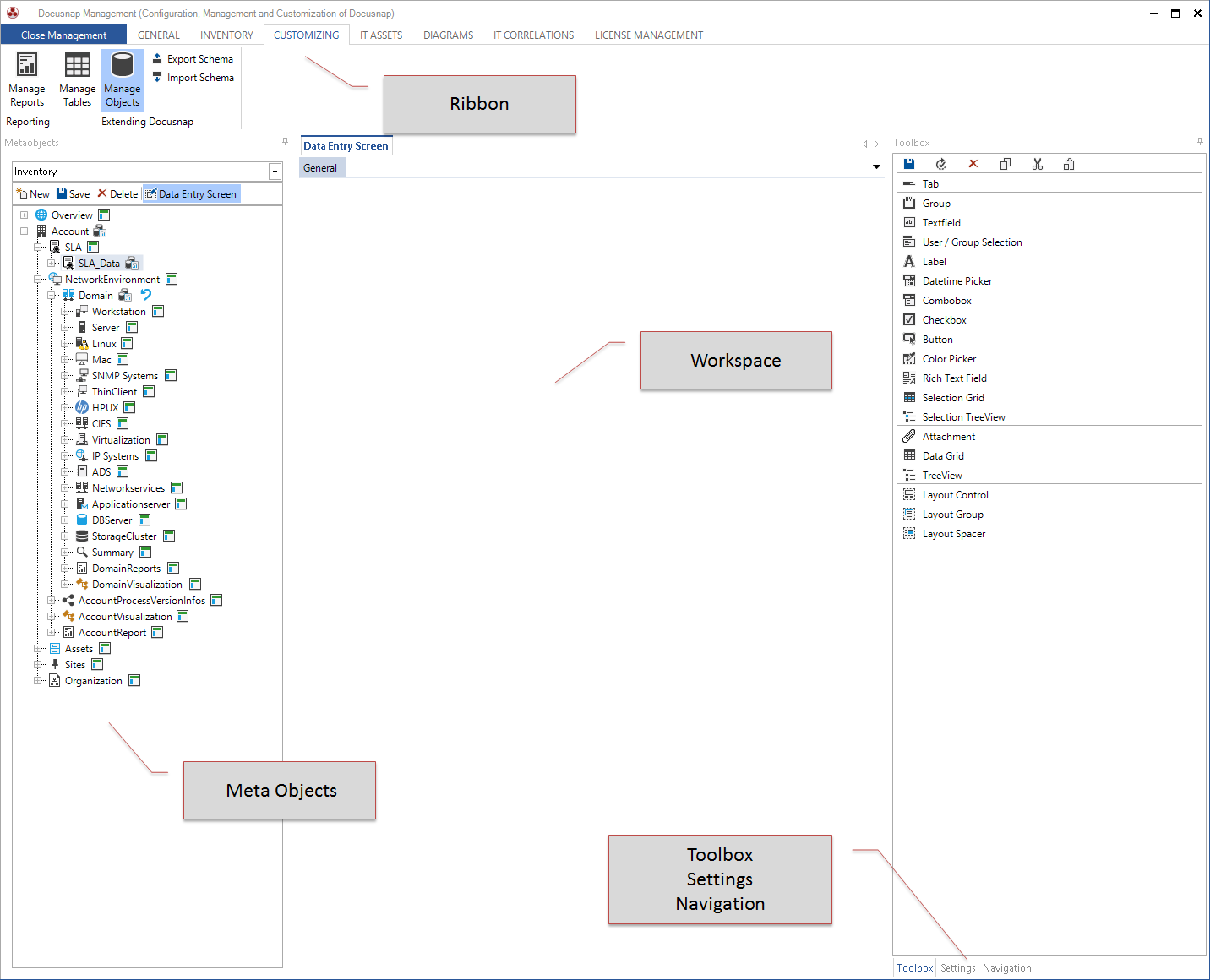The image size is (1210, 980).
Task: Open the LICENSE MANAGEMENT ribbon tab
Action: 649,35
